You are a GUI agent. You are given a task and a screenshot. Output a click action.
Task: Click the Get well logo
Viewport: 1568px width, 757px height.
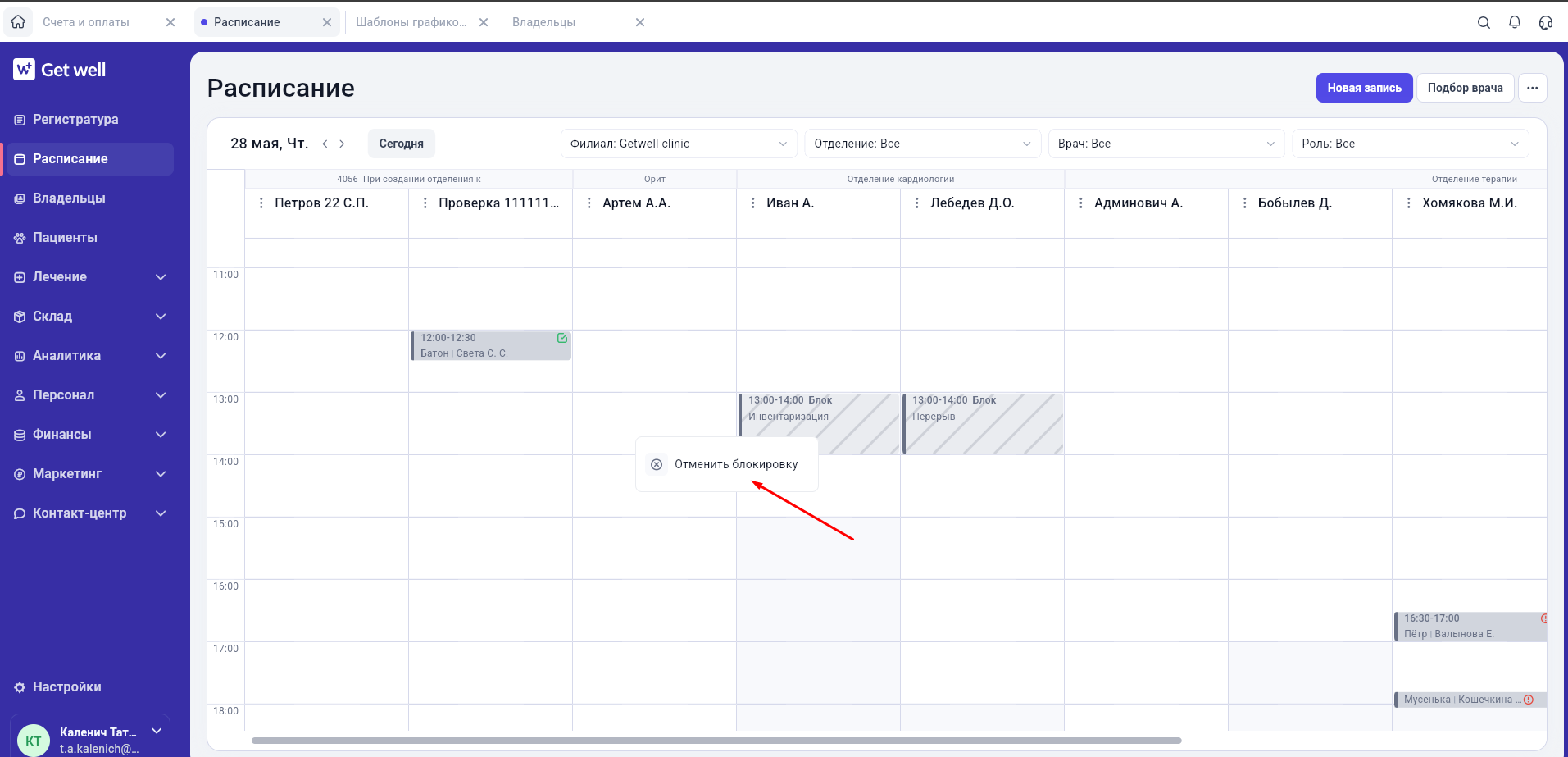(60, 70)
